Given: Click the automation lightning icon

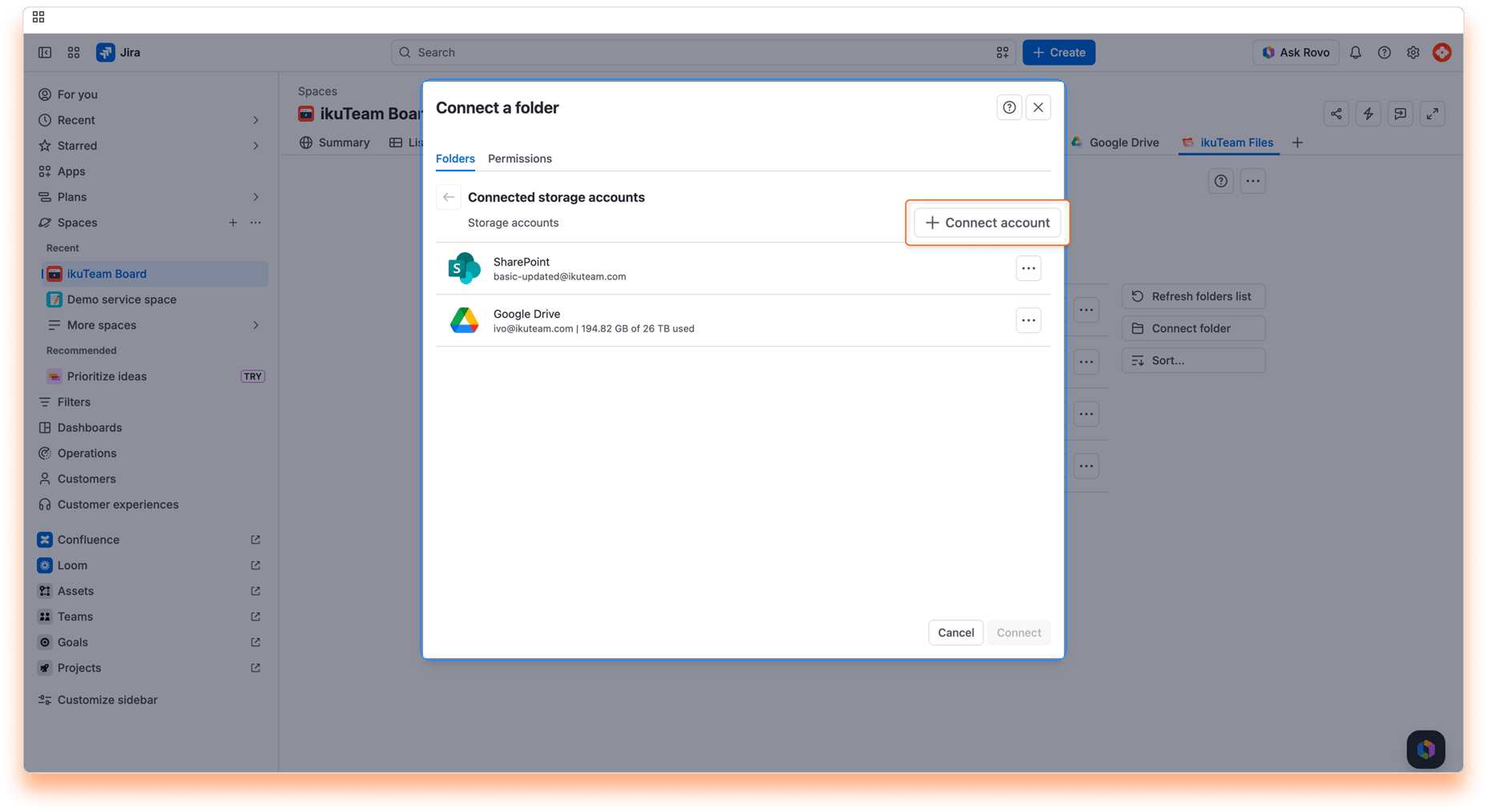Looking at the screenshot, I should point(1368,114).
